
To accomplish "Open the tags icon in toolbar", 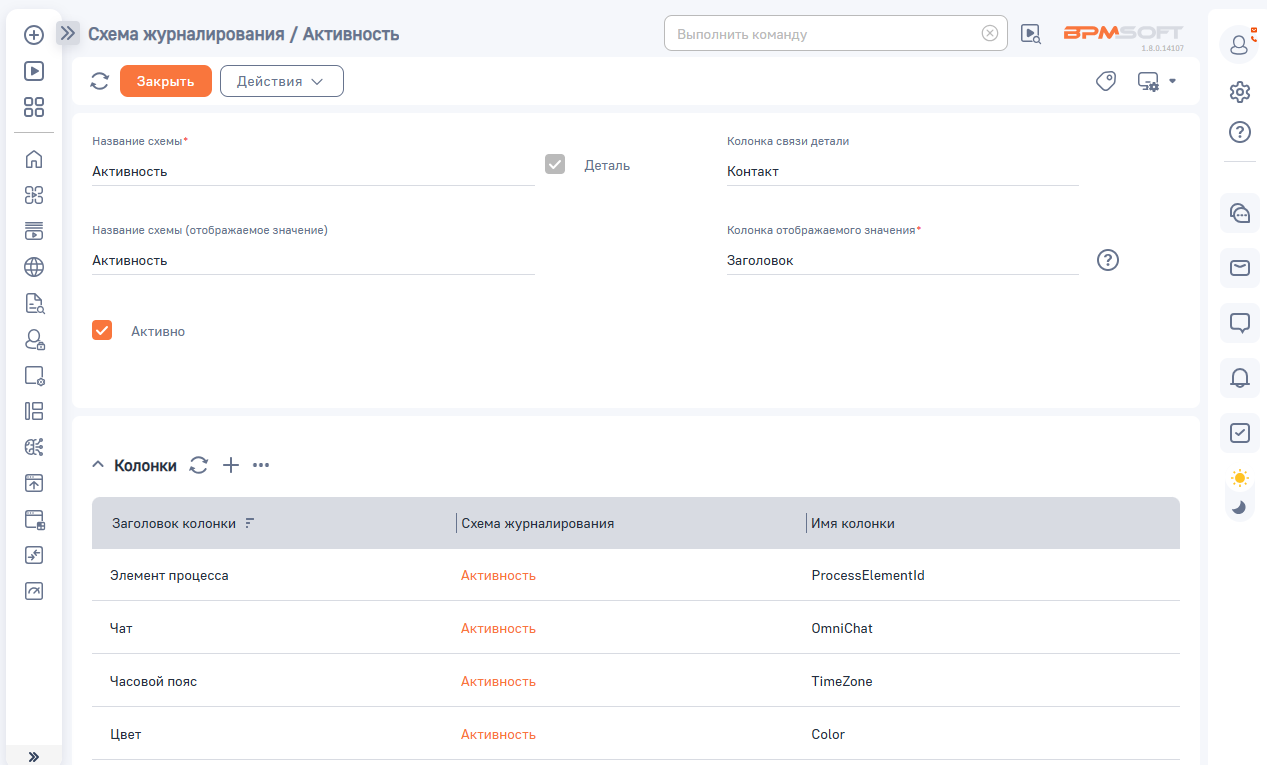I will (1105, 81).
